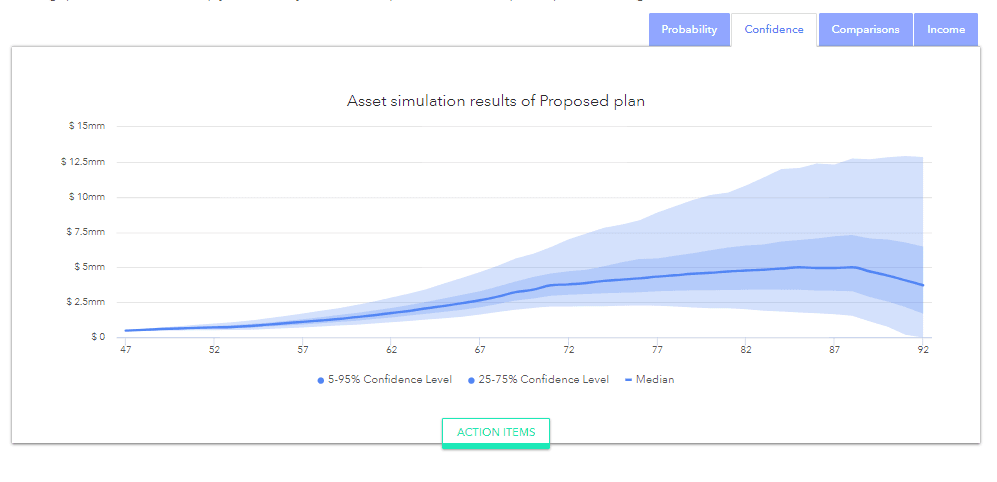Select the Confidence tab
The image size is (997, 482).
(774, 30)
